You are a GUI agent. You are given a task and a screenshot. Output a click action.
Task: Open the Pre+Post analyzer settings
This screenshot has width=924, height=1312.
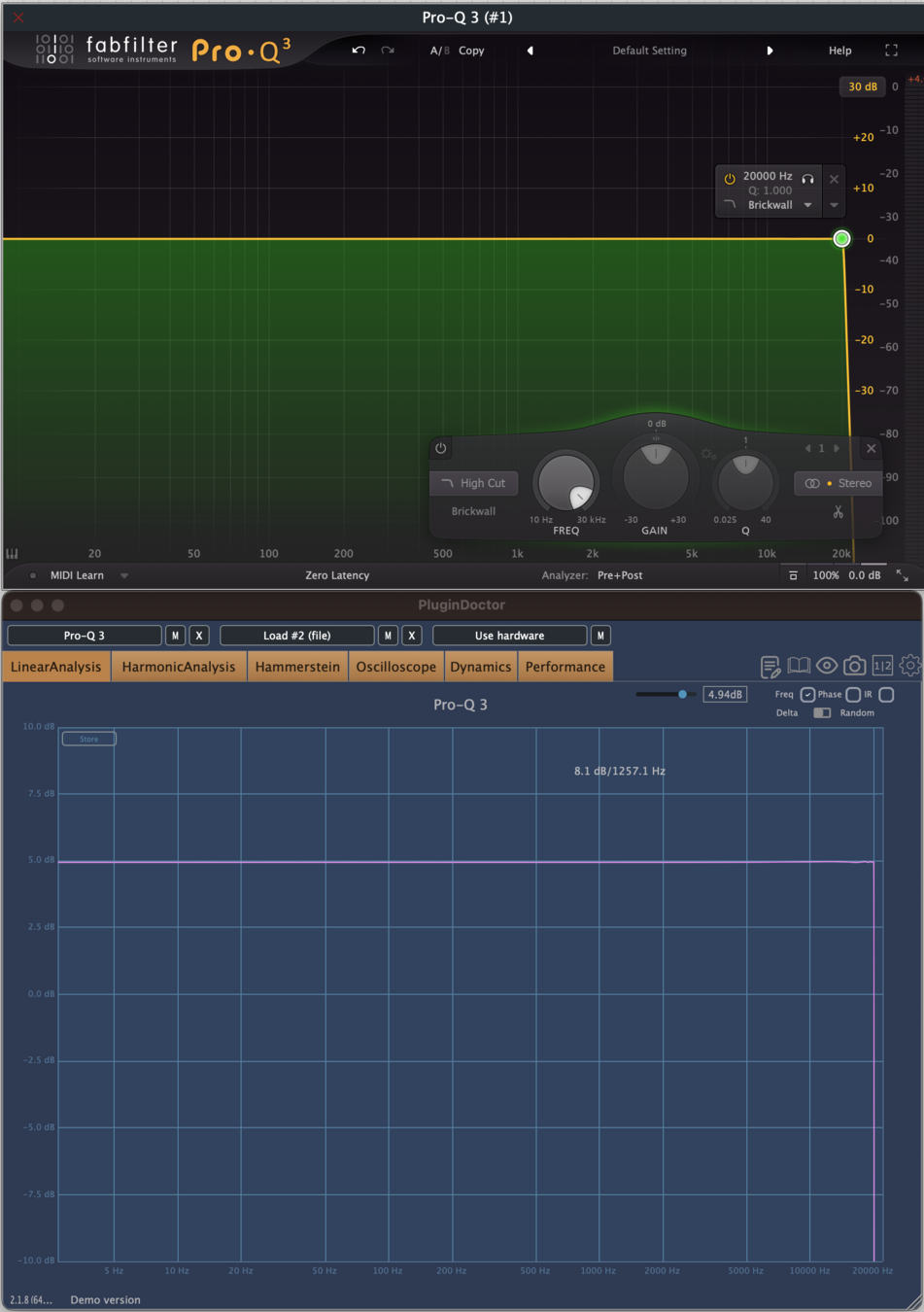pos(620,575)
